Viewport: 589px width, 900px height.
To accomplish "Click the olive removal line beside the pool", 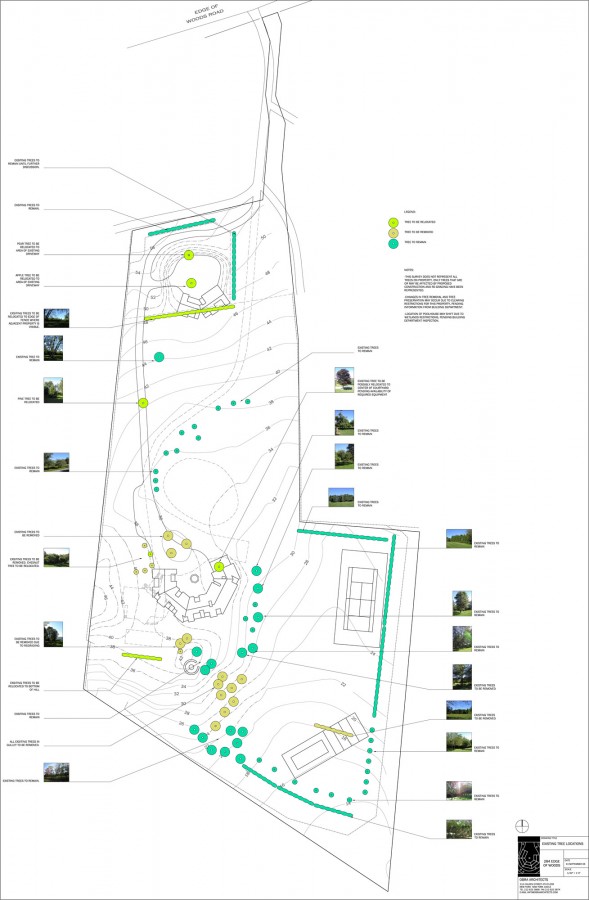I will tap(333, 730).
